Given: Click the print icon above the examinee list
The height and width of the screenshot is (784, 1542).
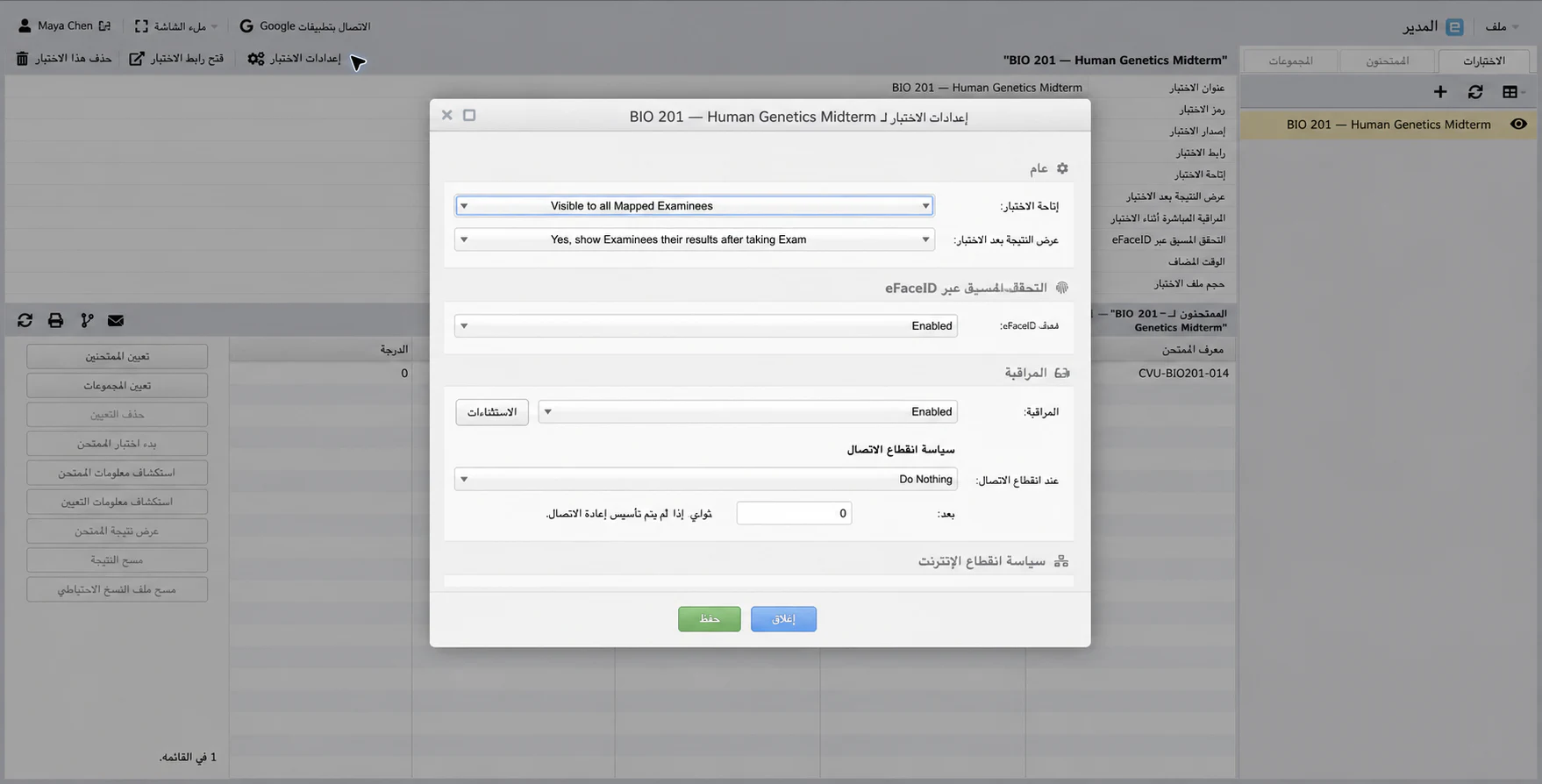Looking at the screenshot, I should [x=55, y=321].
